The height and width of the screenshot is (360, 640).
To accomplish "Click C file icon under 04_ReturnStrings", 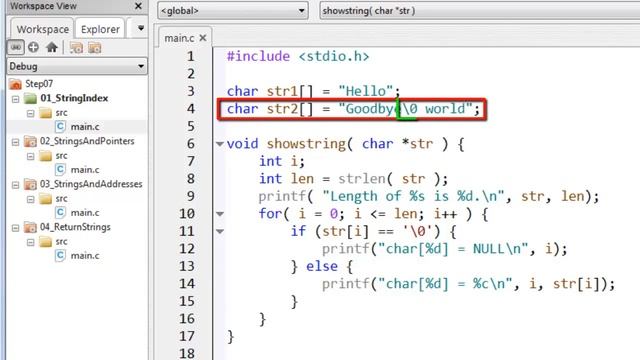I will 60,256.
